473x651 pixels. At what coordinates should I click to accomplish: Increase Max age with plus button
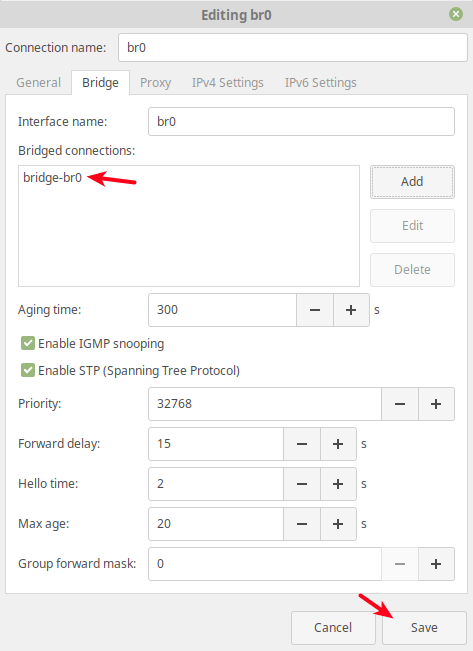coord(338,524)
